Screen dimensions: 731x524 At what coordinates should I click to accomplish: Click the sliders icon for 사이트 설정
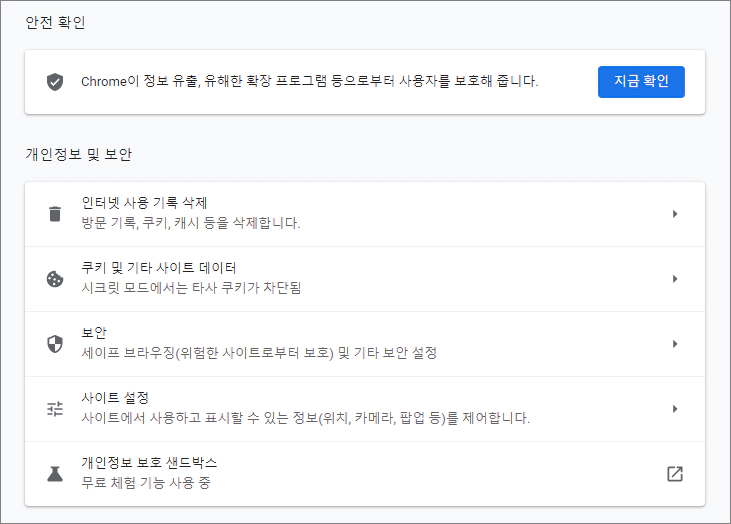pyautogui.click(x=55, y=409)
